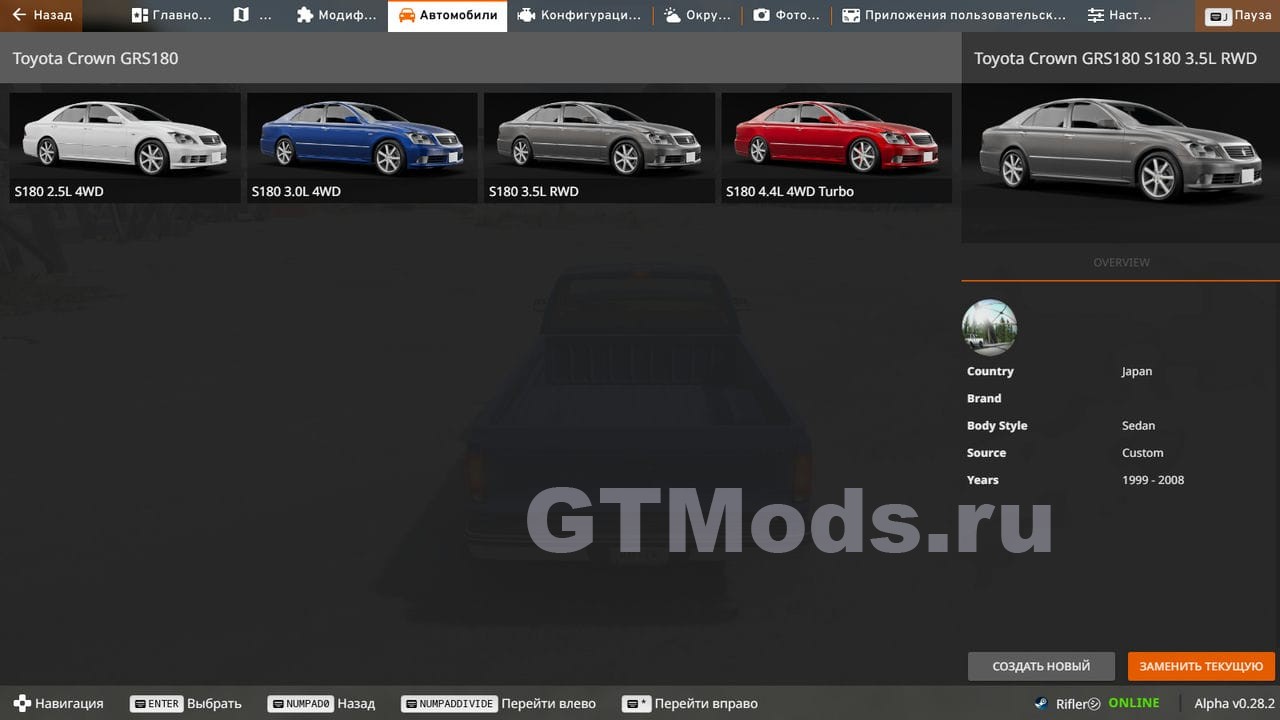Image resolution: width=1280 pixels, height=720 pixels.
Task: Click the Перейти влево hint
Action: pos(498,703)
